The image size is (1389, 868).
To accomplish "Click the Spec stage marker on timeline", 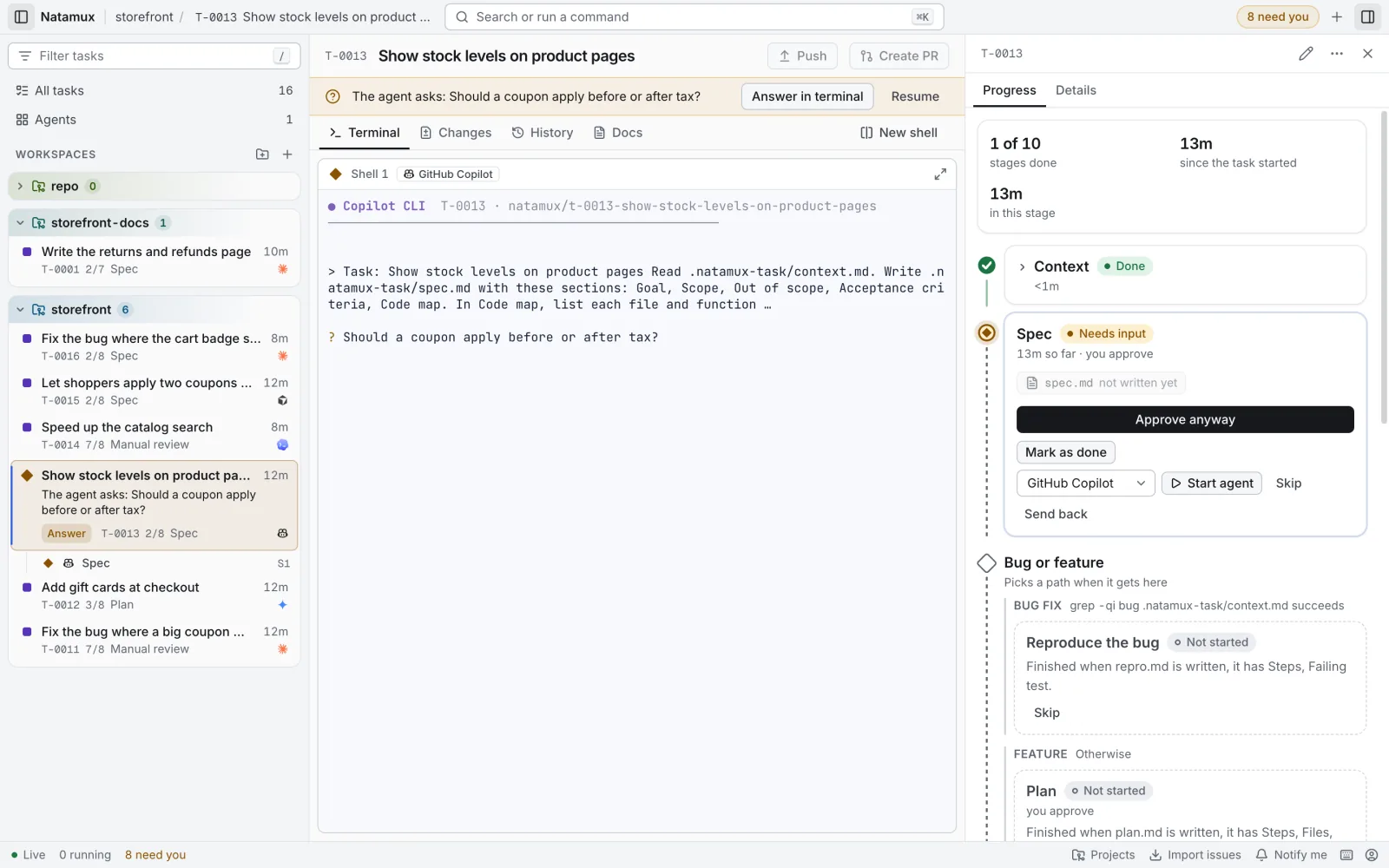I will pyautogui.click(x=986, y=332).
